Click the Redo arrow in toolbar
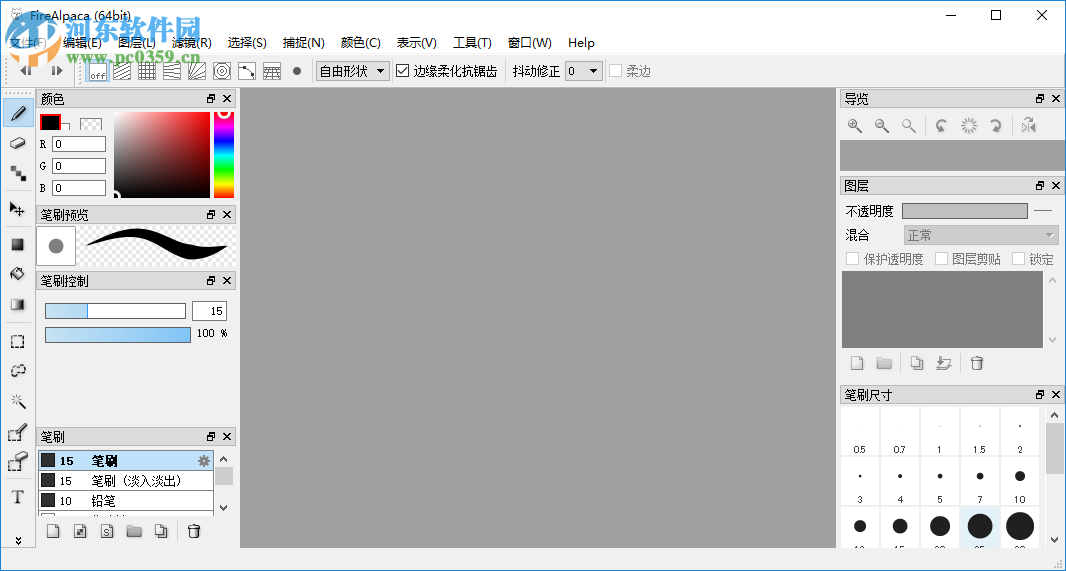 tap(56, 71)
